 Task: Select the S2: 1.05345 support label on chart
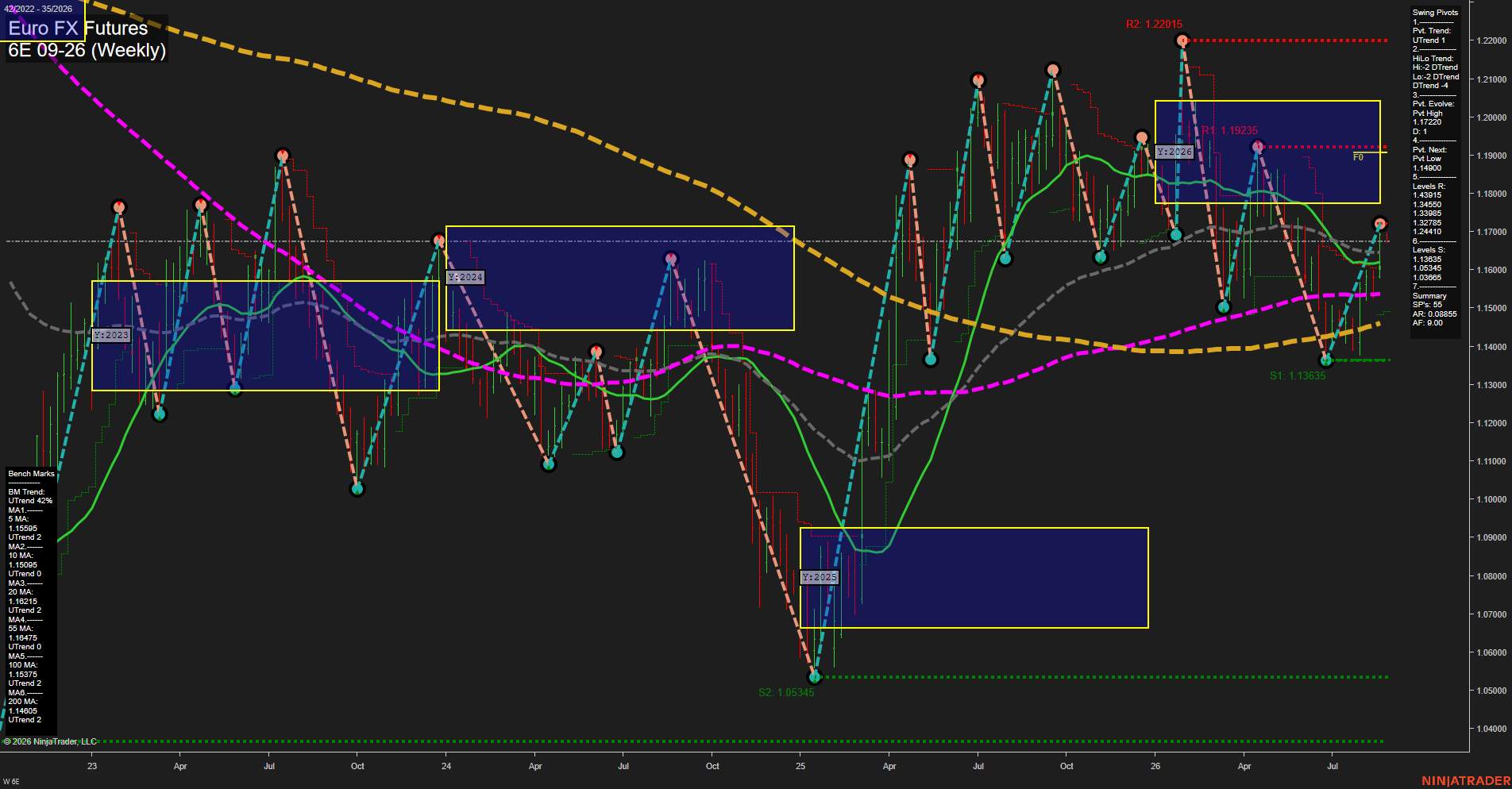786,693
